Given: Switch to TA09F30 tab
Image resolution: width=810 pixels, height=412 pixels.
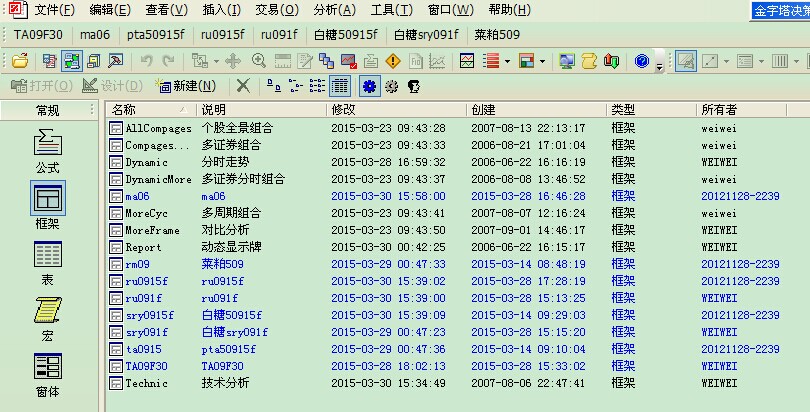Looking at the screenshot, I should coord(38,35).
